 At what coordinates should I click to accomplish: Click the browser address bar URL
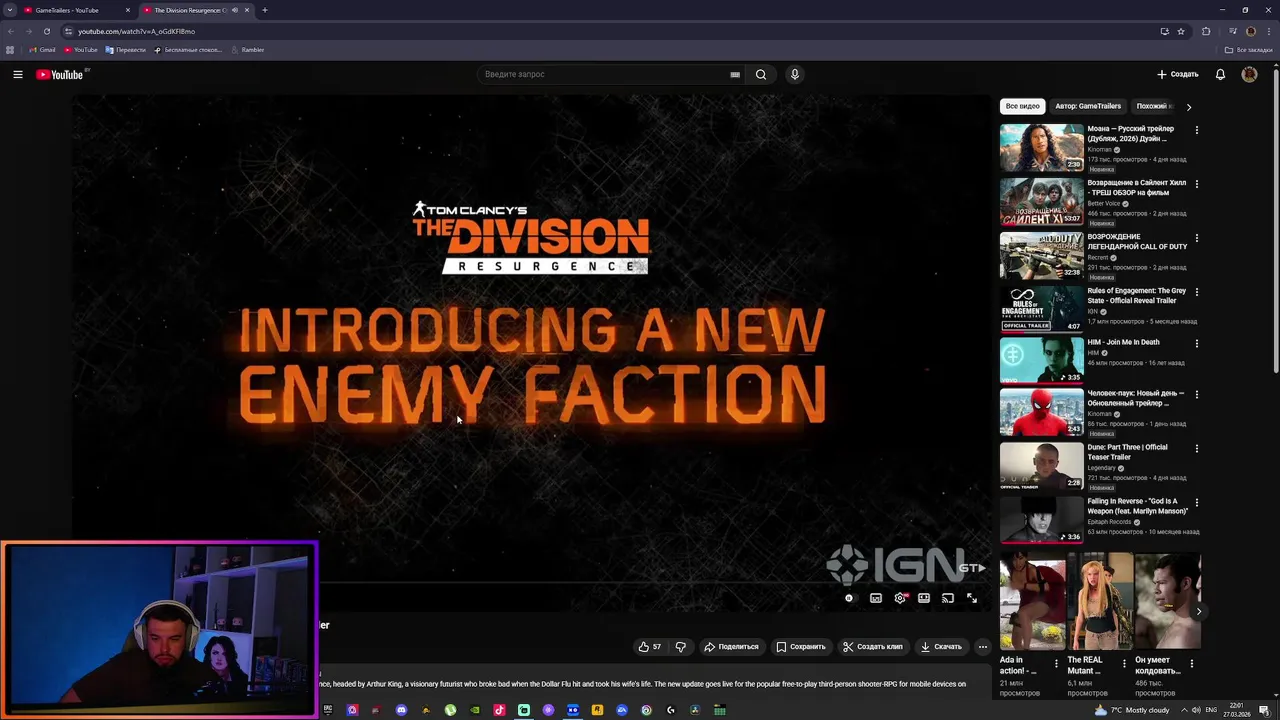click(x=136, y=31)
